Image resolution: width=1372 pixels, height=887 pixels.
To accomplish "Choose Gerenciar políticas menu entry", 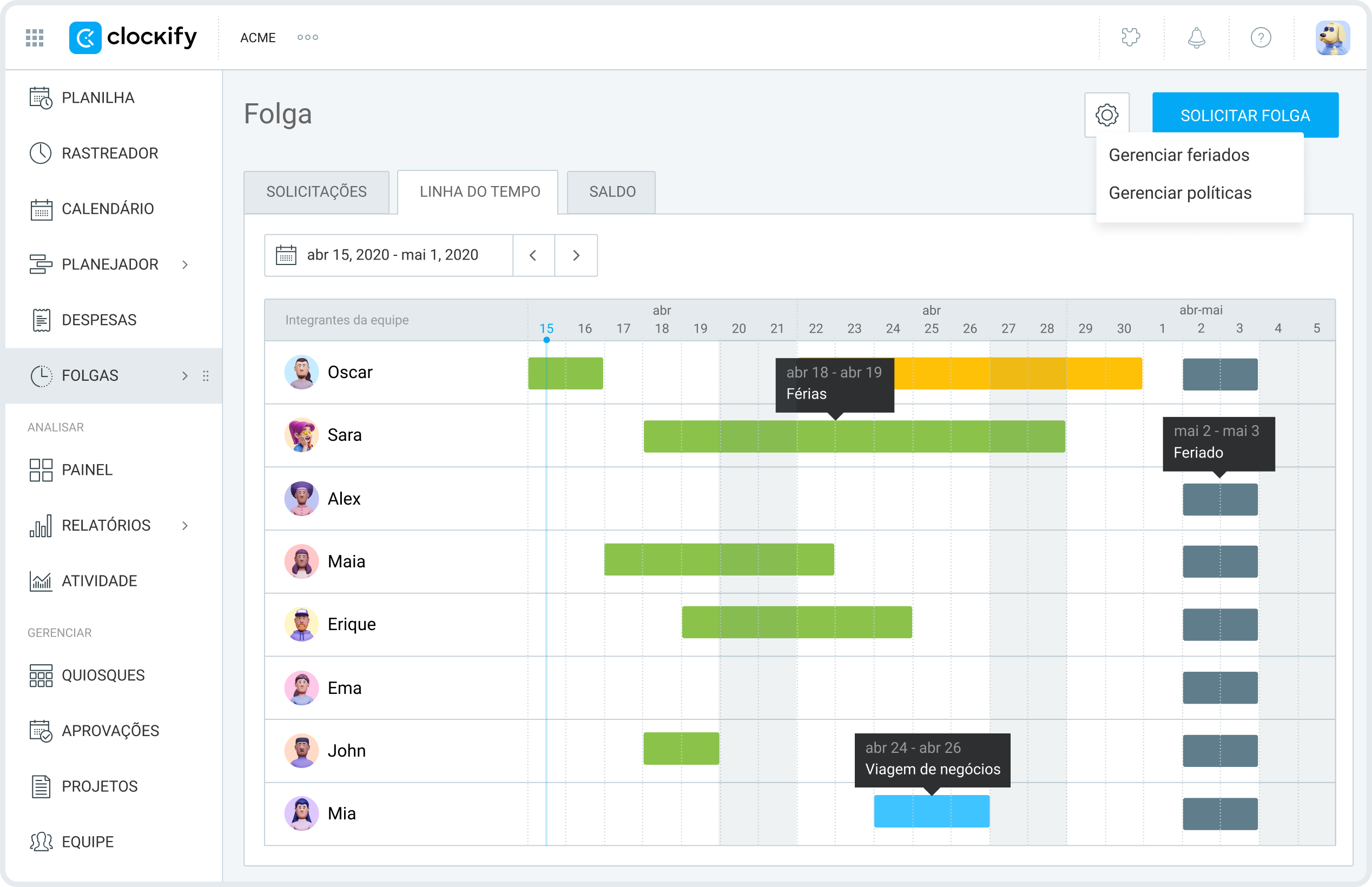I will click(1179, 193).
